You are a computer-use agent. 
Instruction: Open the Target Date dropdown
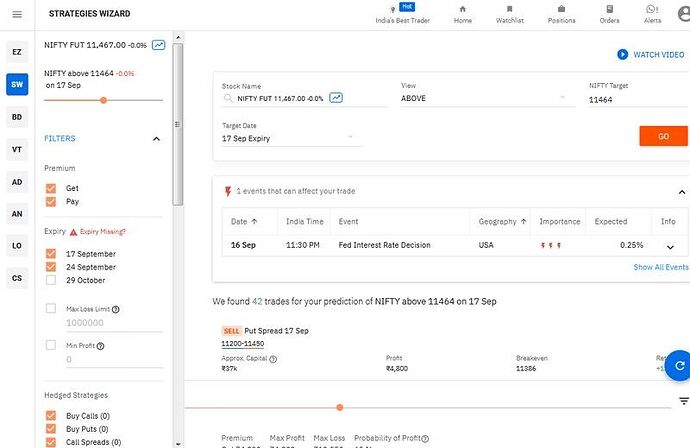pos(292,138)
